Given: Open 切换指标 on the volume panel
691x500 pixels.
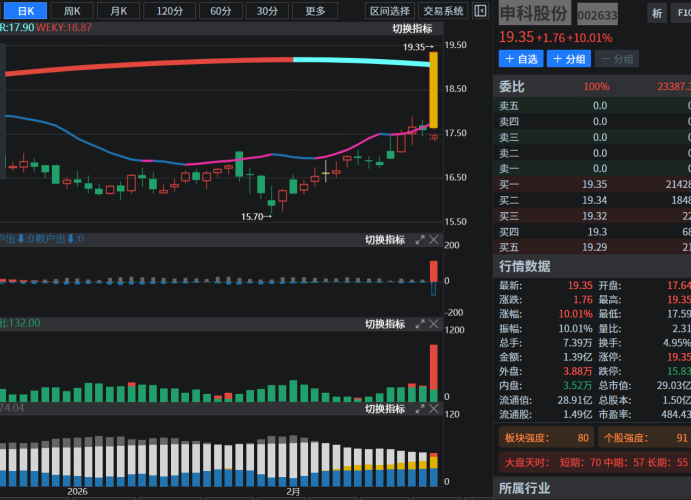Looking at the screenshot, I should coord(385,324).
